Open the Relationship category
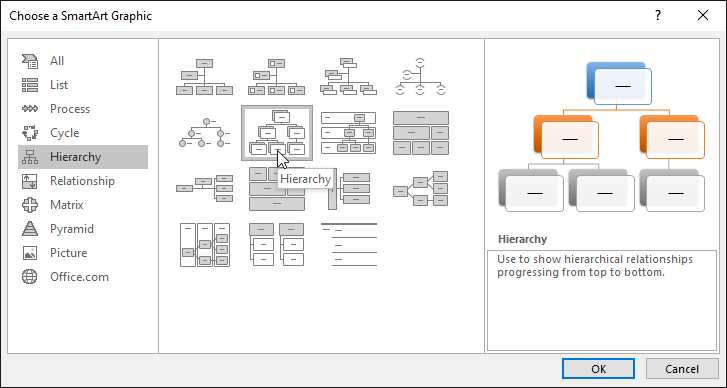Image resolution: width=727 pixels, height=388 pixels. click(x=83, y=181)
